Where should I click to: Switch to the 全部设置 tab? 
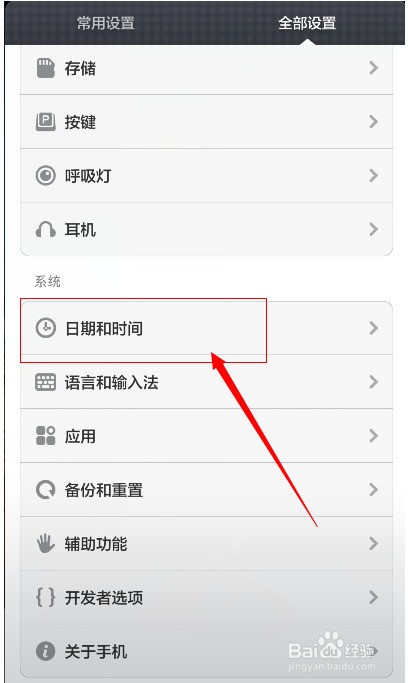click(x=307, y=23)
